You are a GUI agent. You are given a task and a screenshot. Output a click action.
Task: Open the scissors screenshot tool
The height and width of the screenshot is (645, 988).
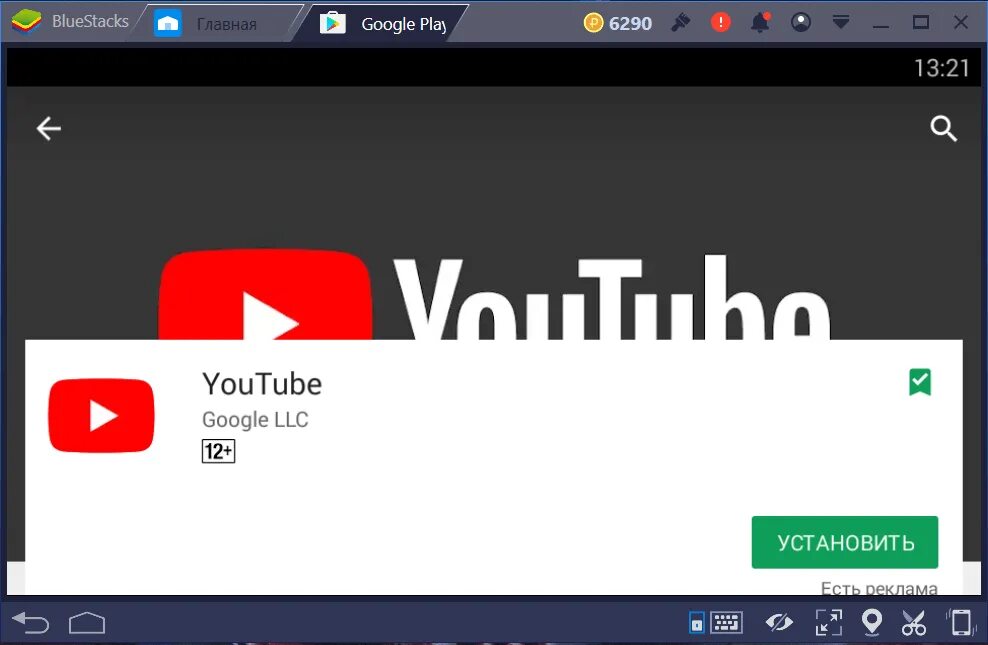(914, 622)
